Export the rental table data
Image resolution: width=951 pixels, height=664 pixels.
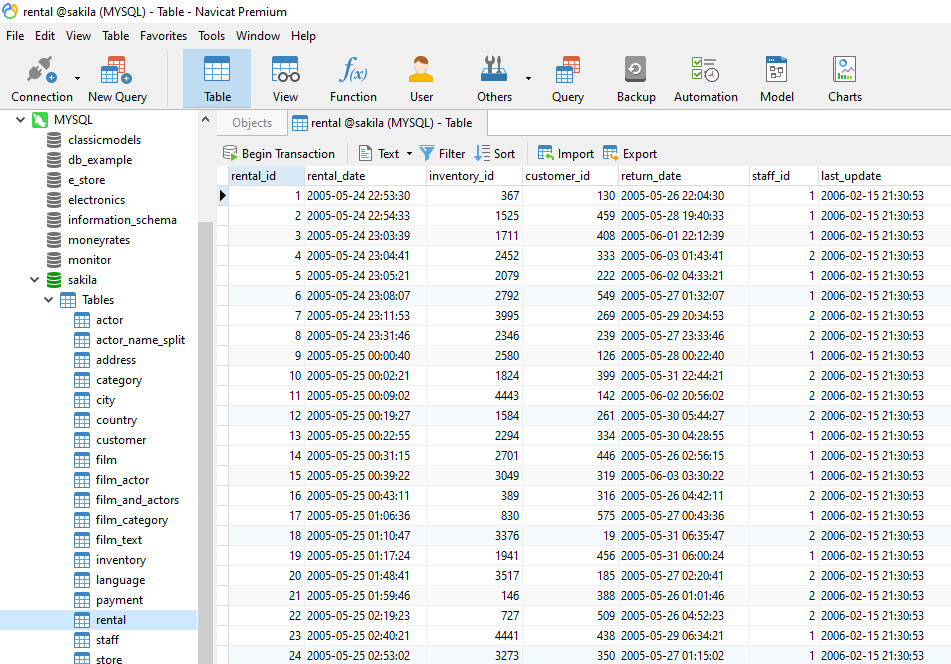point(629,153)
